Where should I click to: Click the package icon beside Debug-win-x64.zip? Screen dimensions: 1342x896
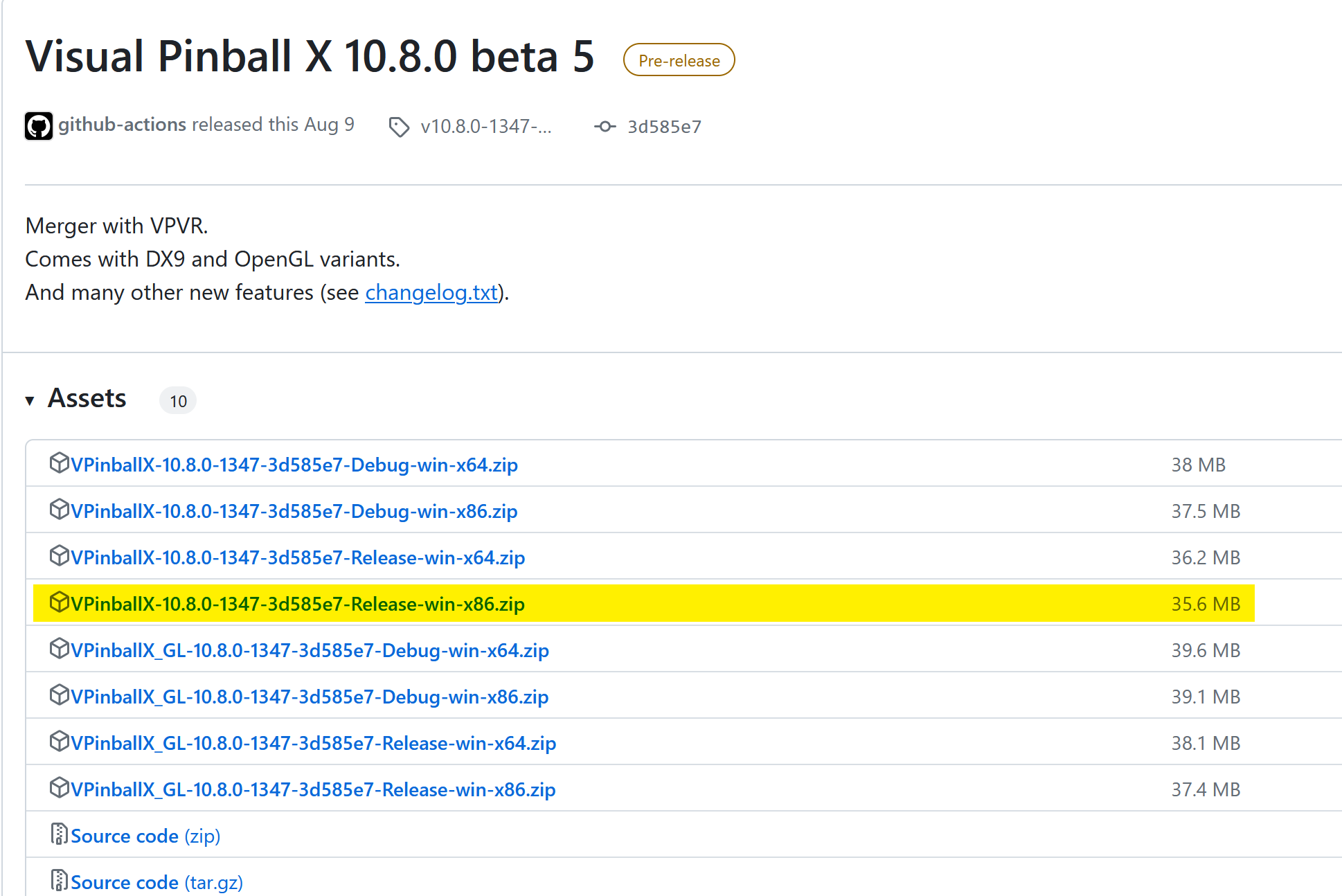pyautogui.click(x=59, y=464)
